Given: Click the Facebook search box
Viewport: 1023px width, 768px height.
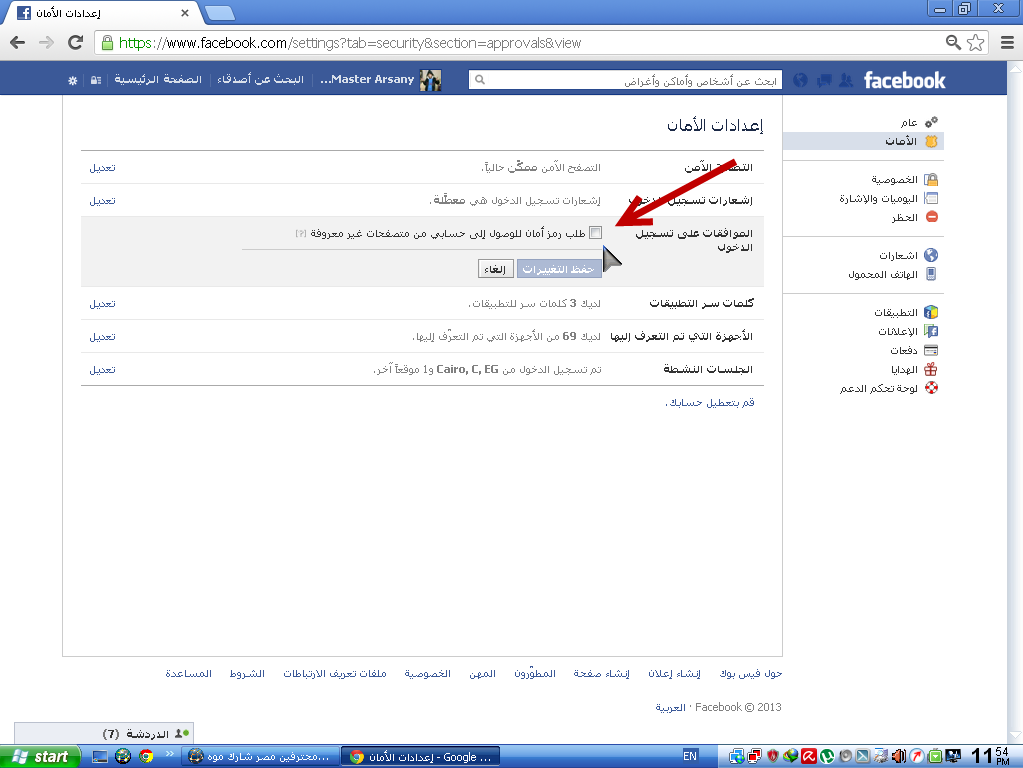Looking at the screenshot, I should [630, 80].
